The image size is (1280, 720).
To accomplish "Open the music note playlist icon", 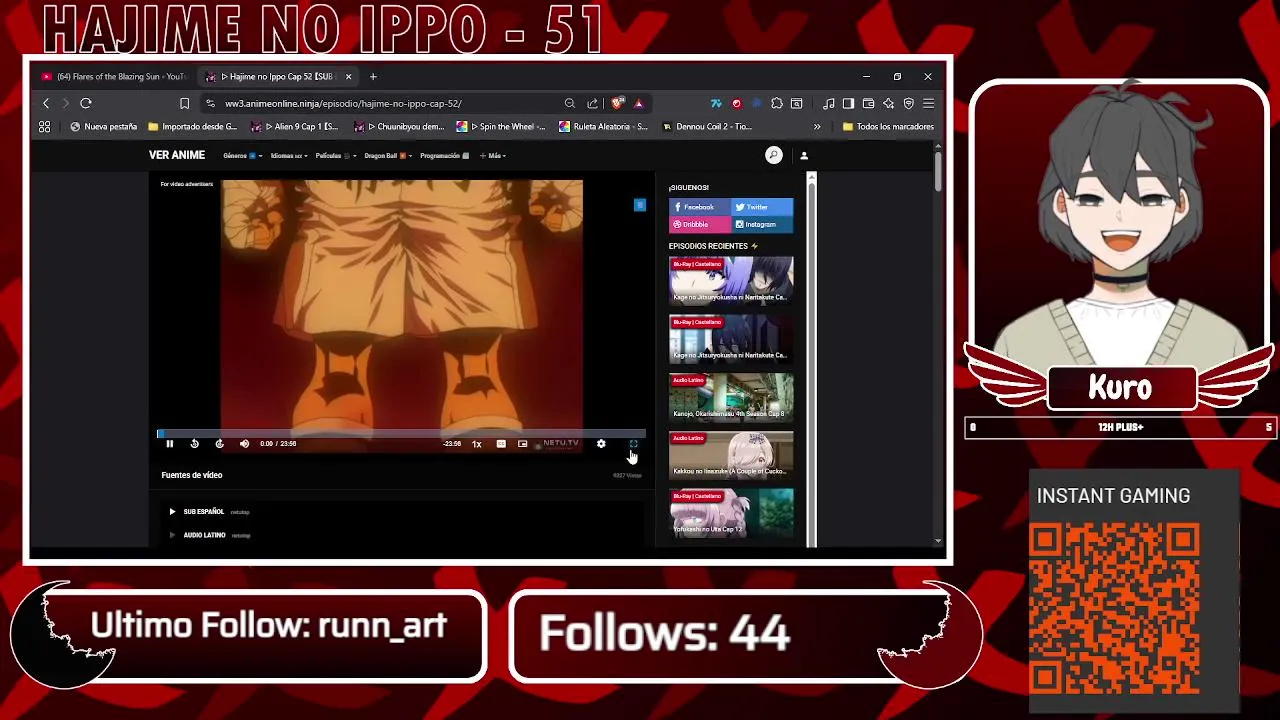I will point(828,103).
